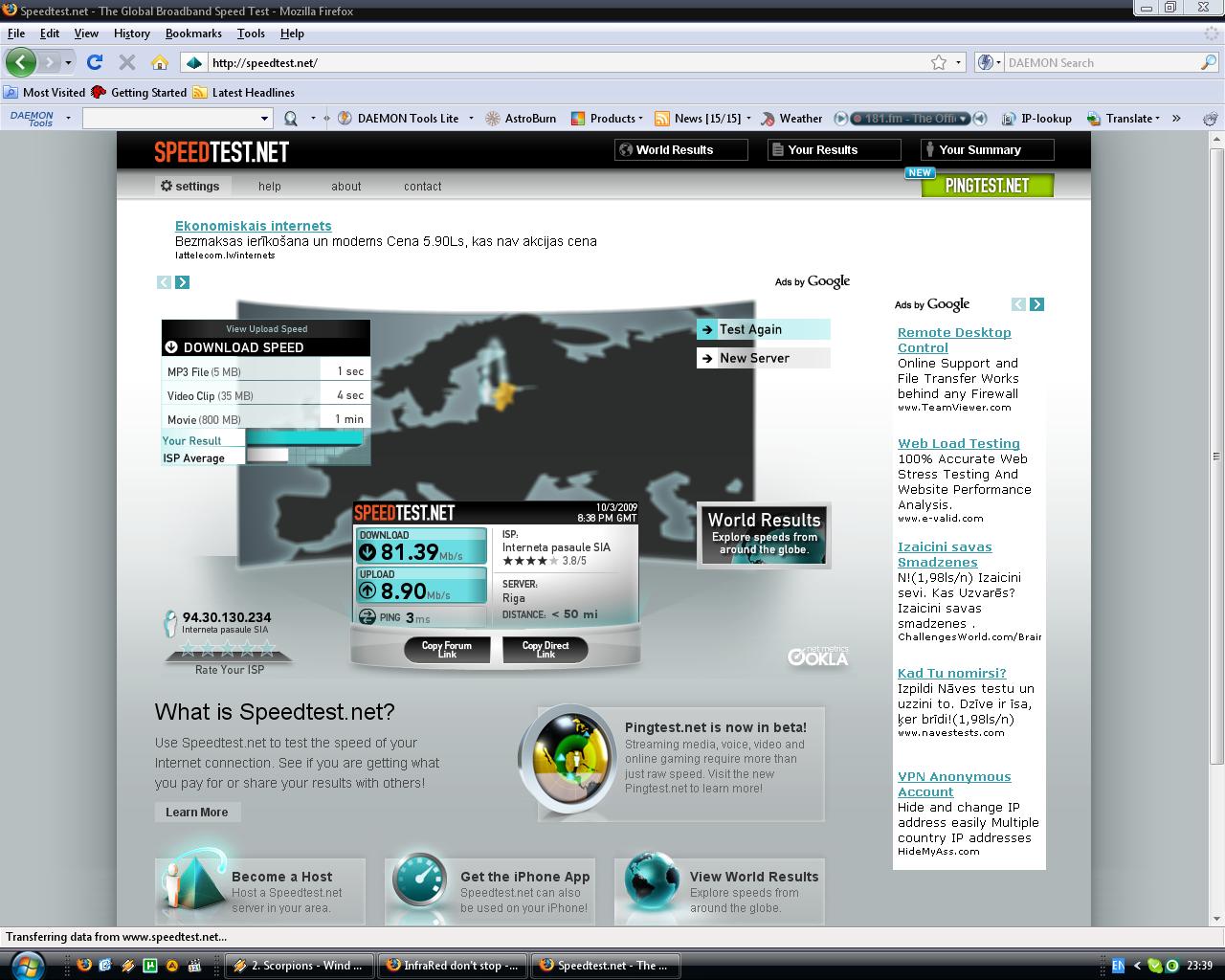This screenshot has width=1225, height=980.
Task: Expand the Products dropdown
Action: pos(640,119)
